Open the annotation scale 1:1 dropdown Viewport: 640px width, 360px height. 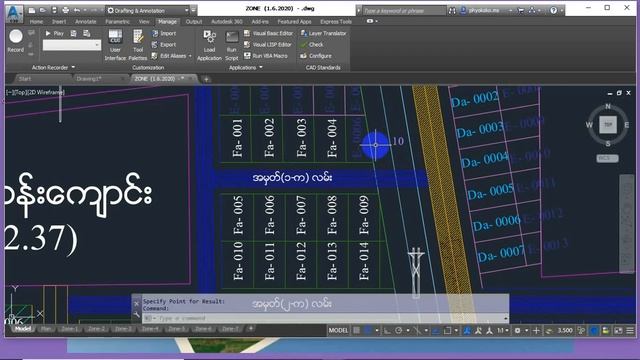503,330
